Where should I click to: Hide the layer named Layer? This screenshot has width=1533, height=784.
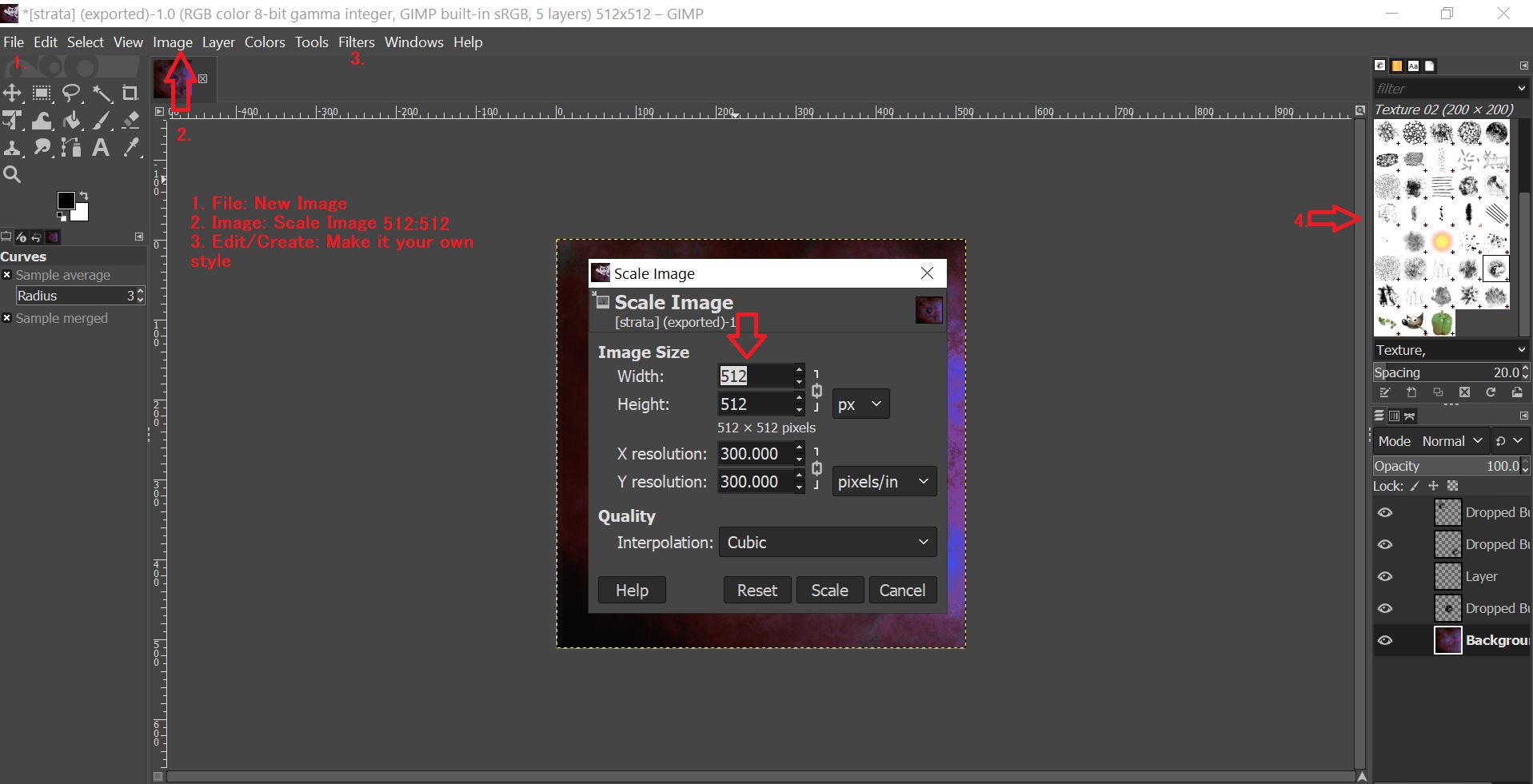(1386, 576)
